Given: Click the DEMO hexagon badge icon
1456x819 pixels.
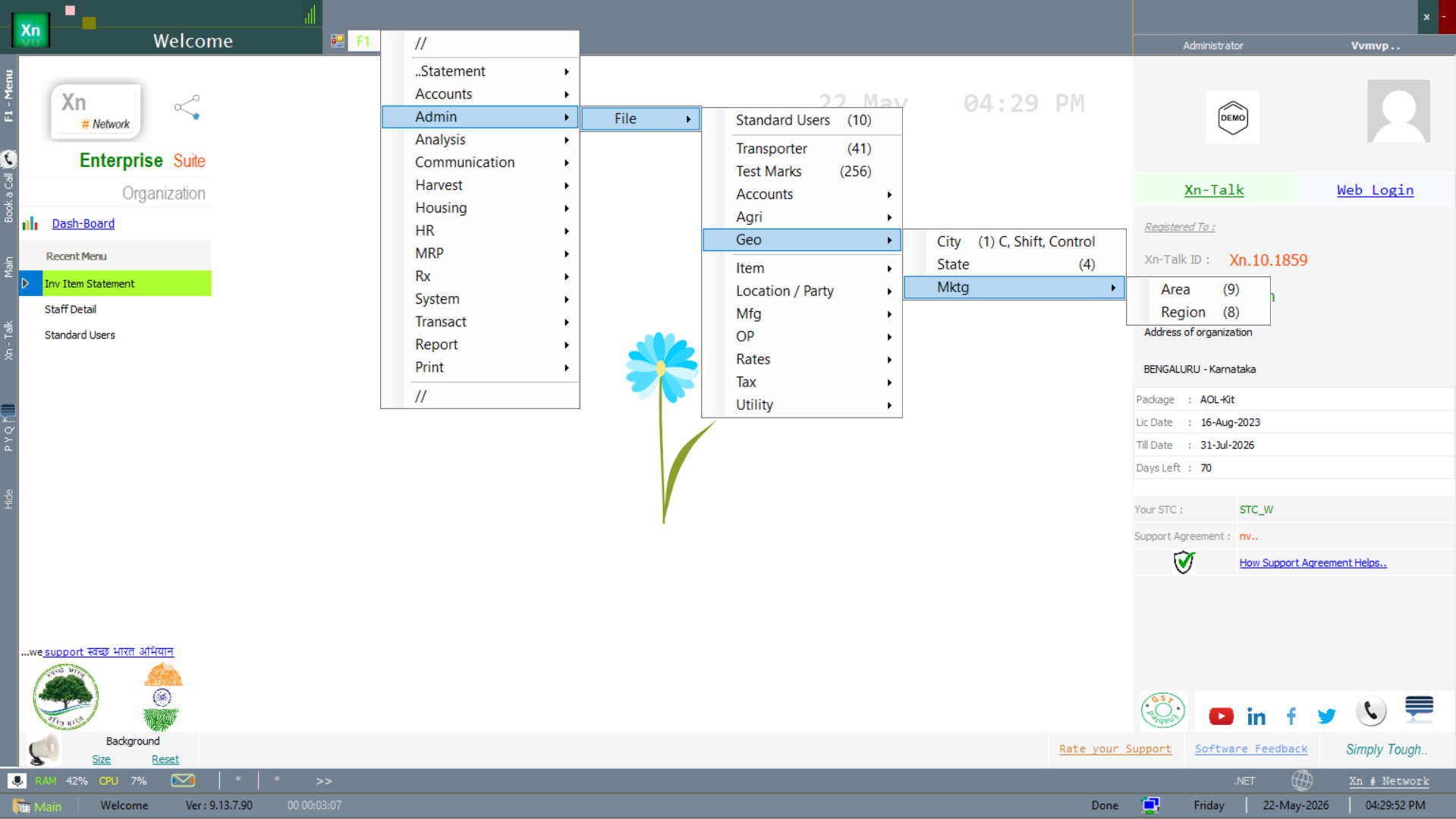Looking at the screenshot, I should pyautogui.click(x=1232, y=118).
